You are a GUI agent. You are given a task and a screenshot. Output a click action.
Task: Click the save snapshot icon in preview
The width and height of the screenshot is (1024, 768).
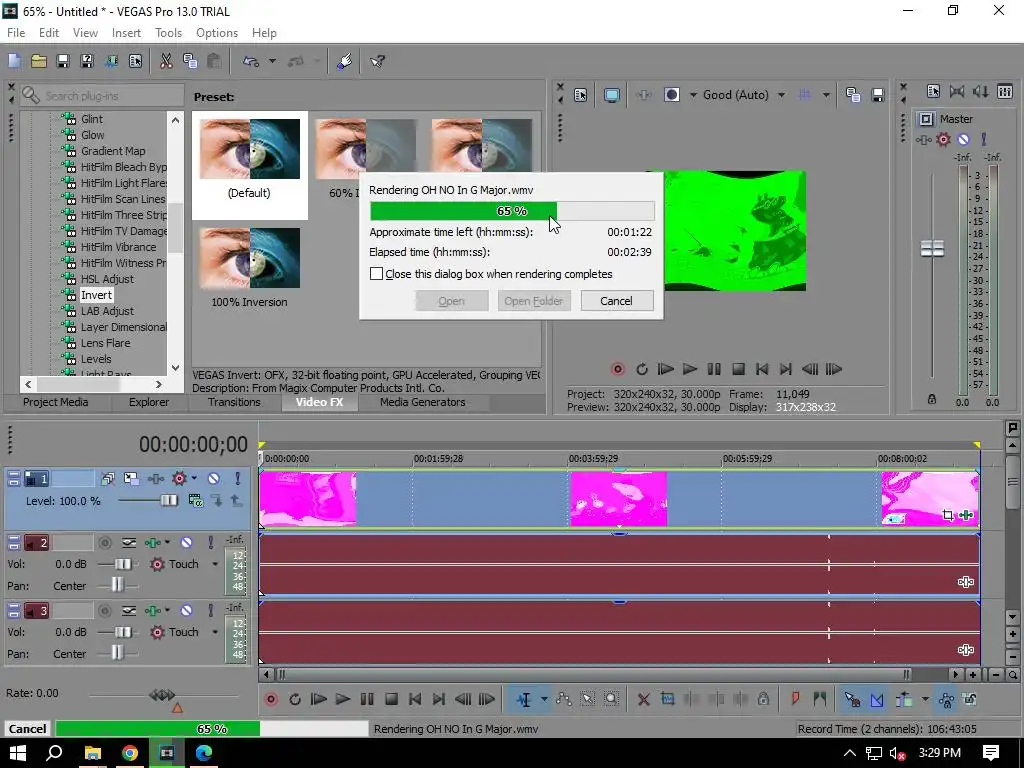coord(878,95)
